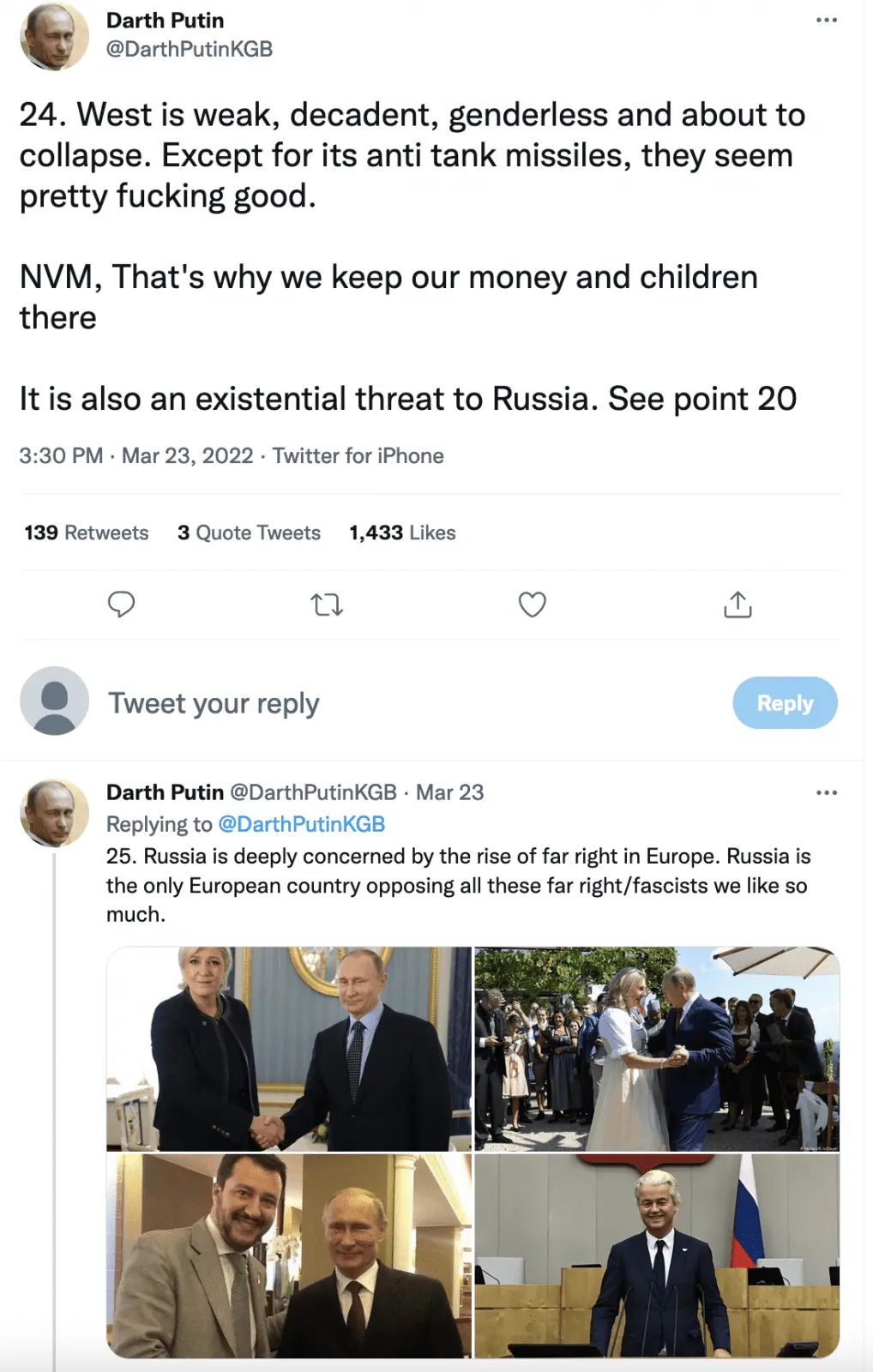Click the Tweet your reply field

[x=386, y=703]
